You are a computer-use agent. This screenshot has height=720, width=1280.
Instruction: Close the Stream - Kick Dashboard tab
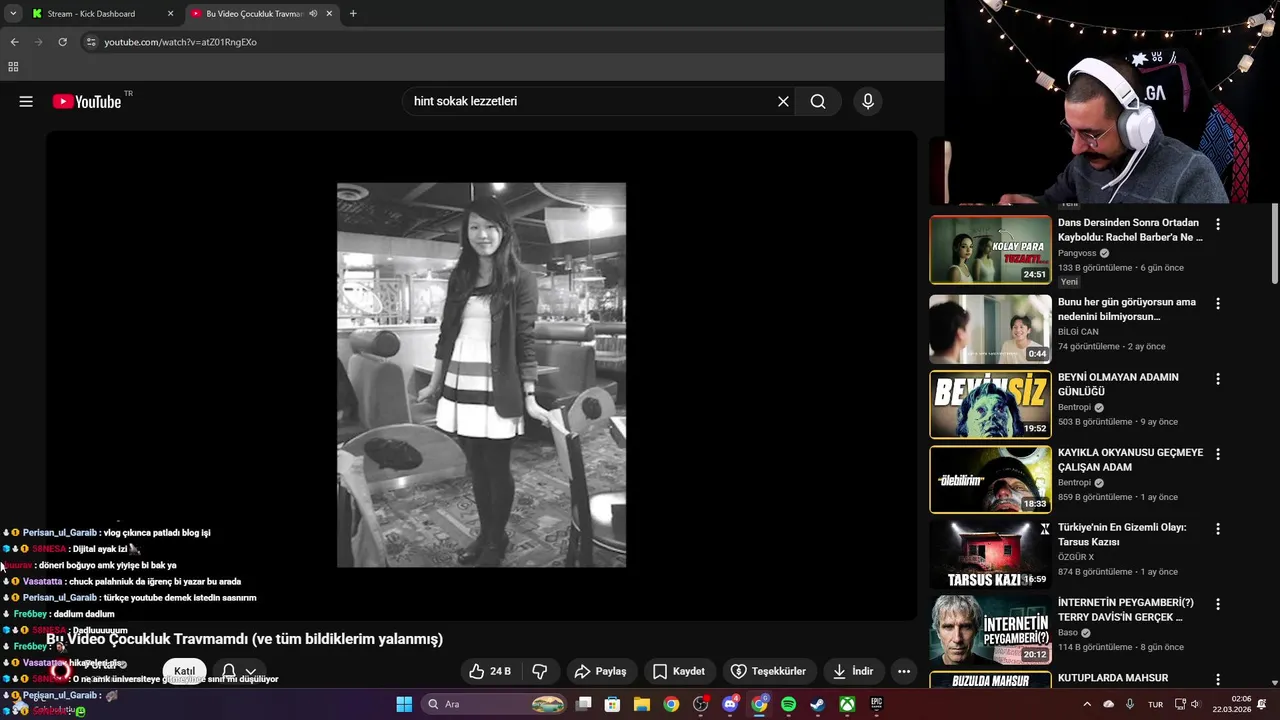pyautogui.click(x=170, y=14)
